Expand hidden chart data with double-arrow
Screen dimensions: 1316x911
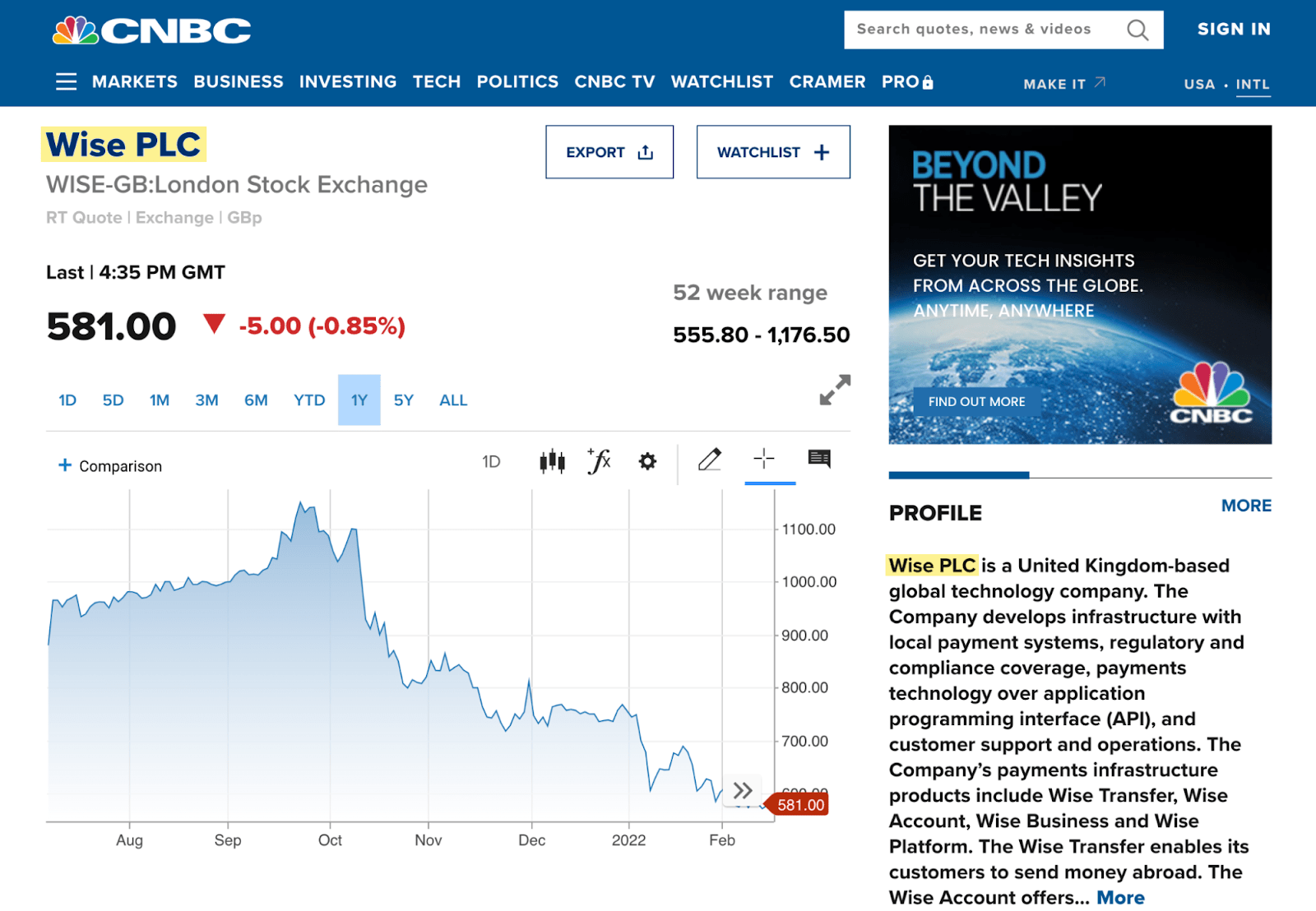click(743, 790)
